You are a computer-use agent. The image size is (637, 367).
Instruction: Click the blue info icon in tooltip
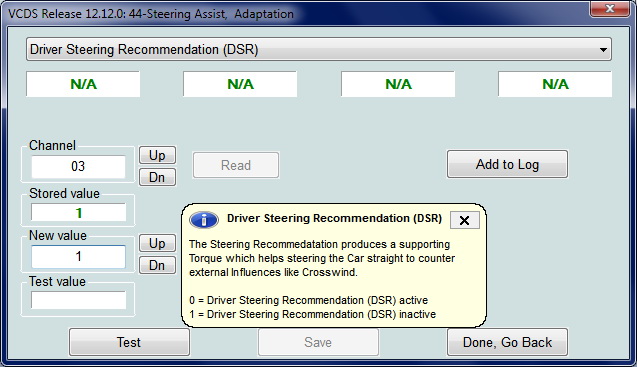[x=204, y=219]
